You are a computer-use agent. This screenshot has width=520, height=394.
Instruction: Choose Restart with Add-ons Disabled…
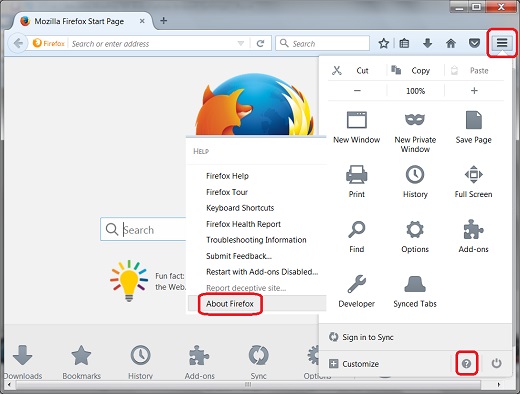pos(262,272)
